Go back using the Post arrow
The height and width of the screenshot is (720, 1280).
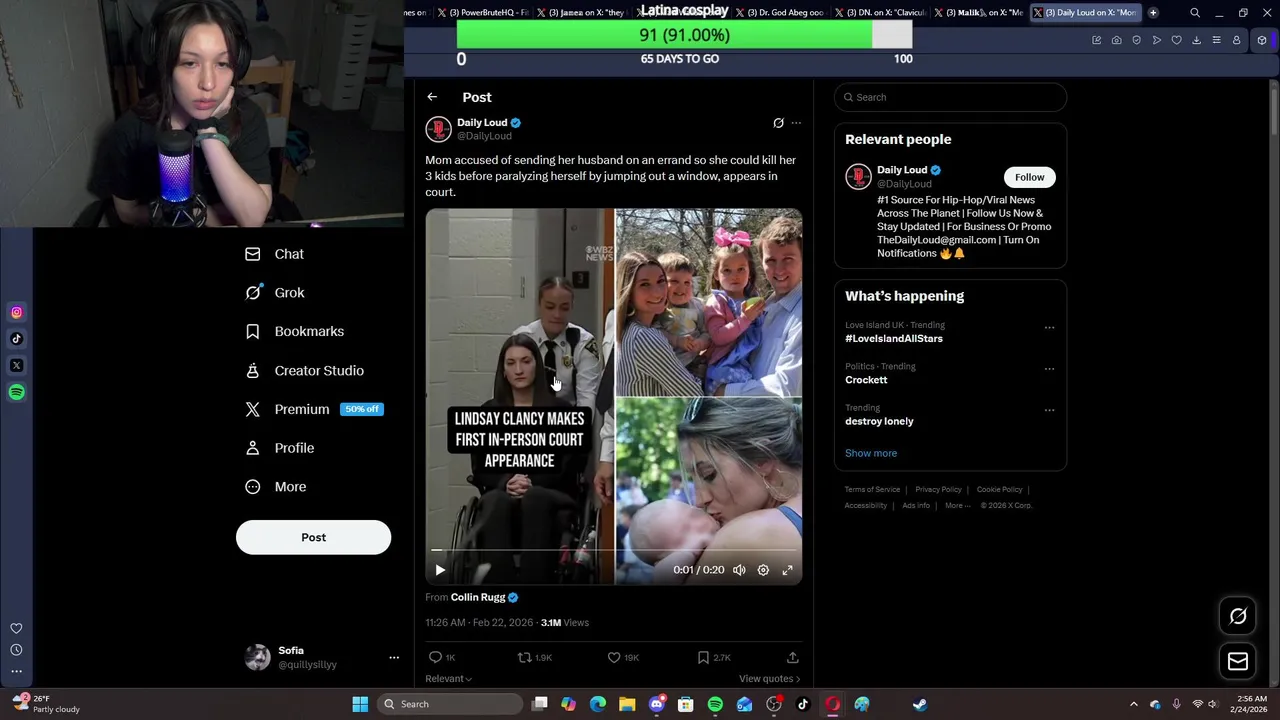(x=432, y=97)
